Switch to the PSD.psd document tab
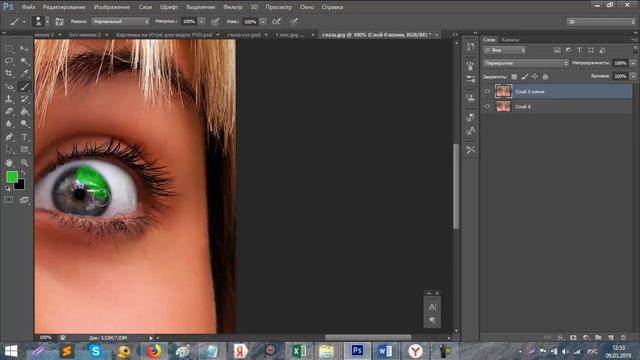 coord(164,35)
